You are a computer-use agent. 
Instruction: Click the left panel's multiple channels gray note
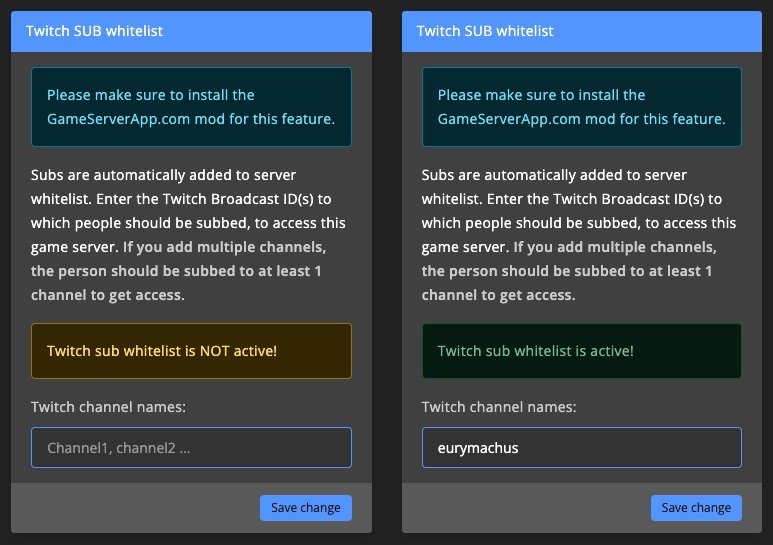click(x=178, y=271)
